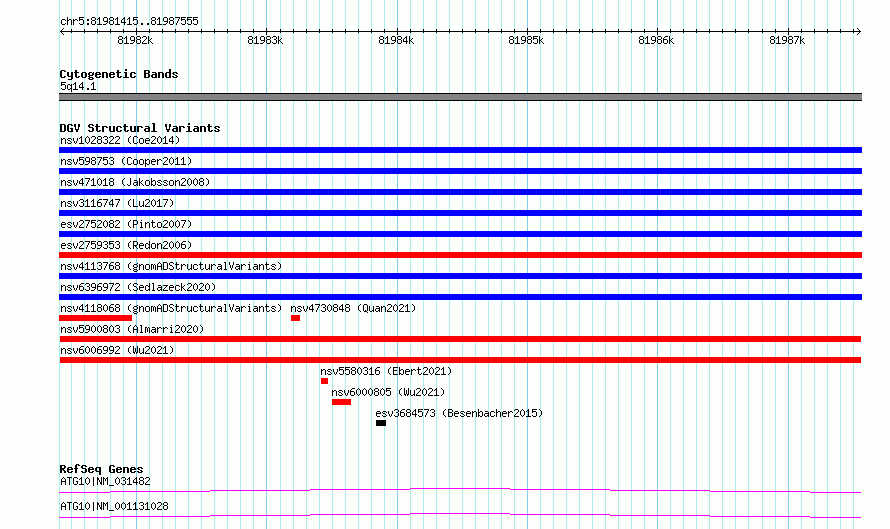Click the nsv6396972 (Sedlazeck2020) label
The width and height of the screenshot is (890, 529).
click(x=138, y=287)
